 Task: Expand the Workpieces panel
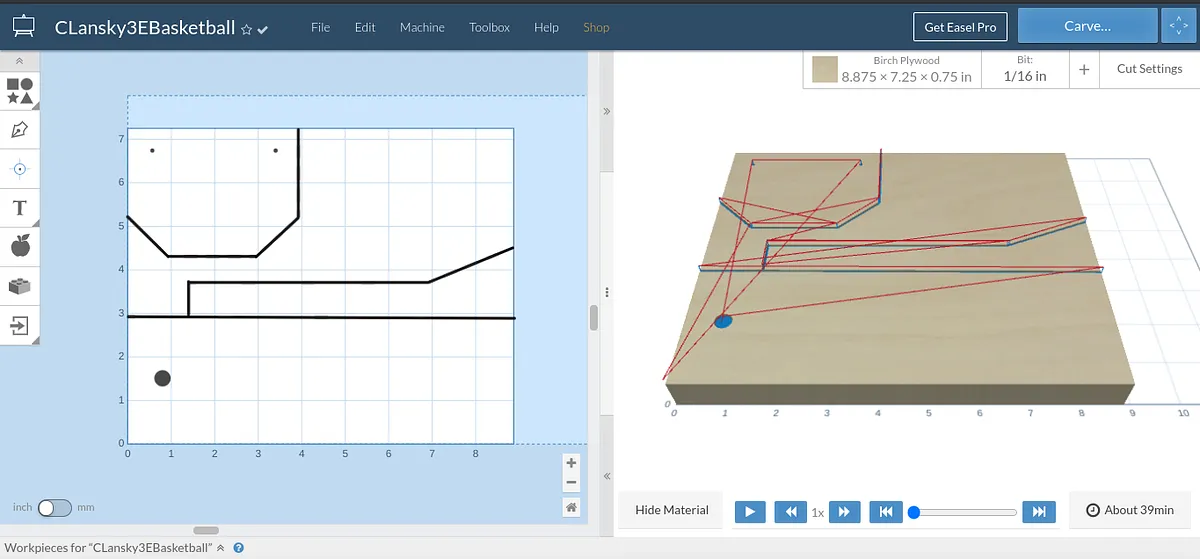pyautogui.click(x=221, y=548)
